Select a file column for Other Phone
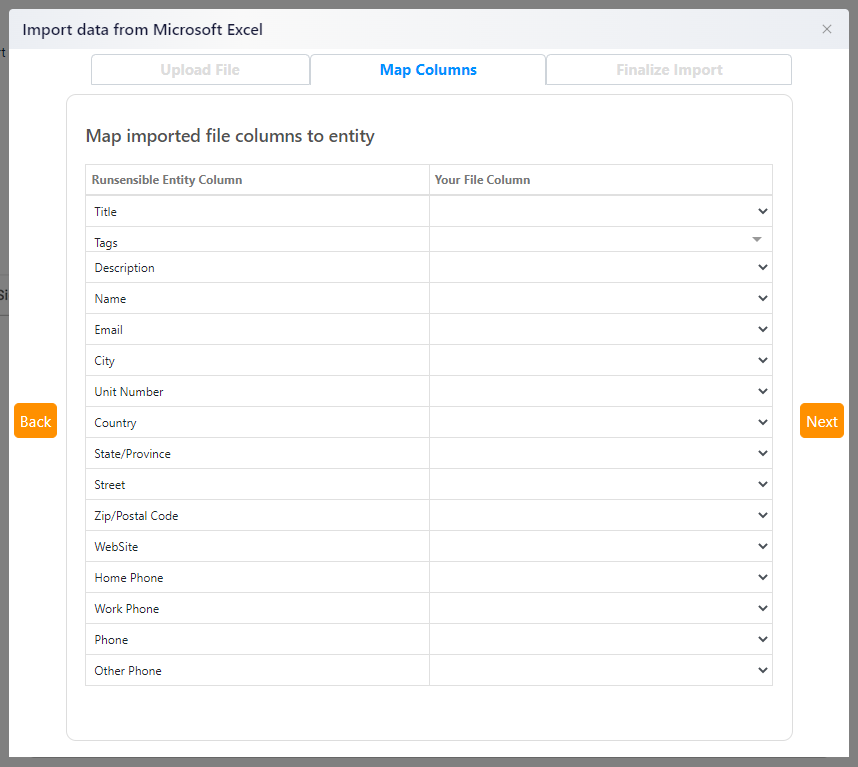Screen dimensions: 858x767 (601, 670)
